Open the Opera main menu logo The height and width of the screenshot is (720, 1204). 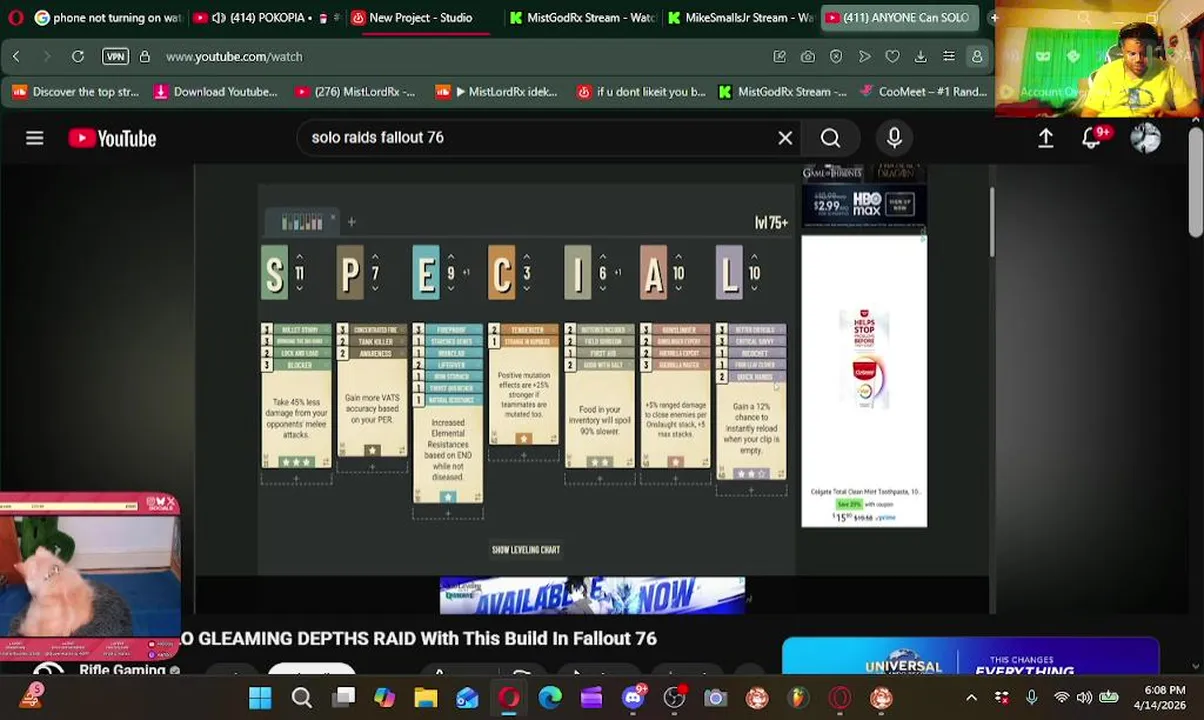pyautogui.click(x=15, y=17)
